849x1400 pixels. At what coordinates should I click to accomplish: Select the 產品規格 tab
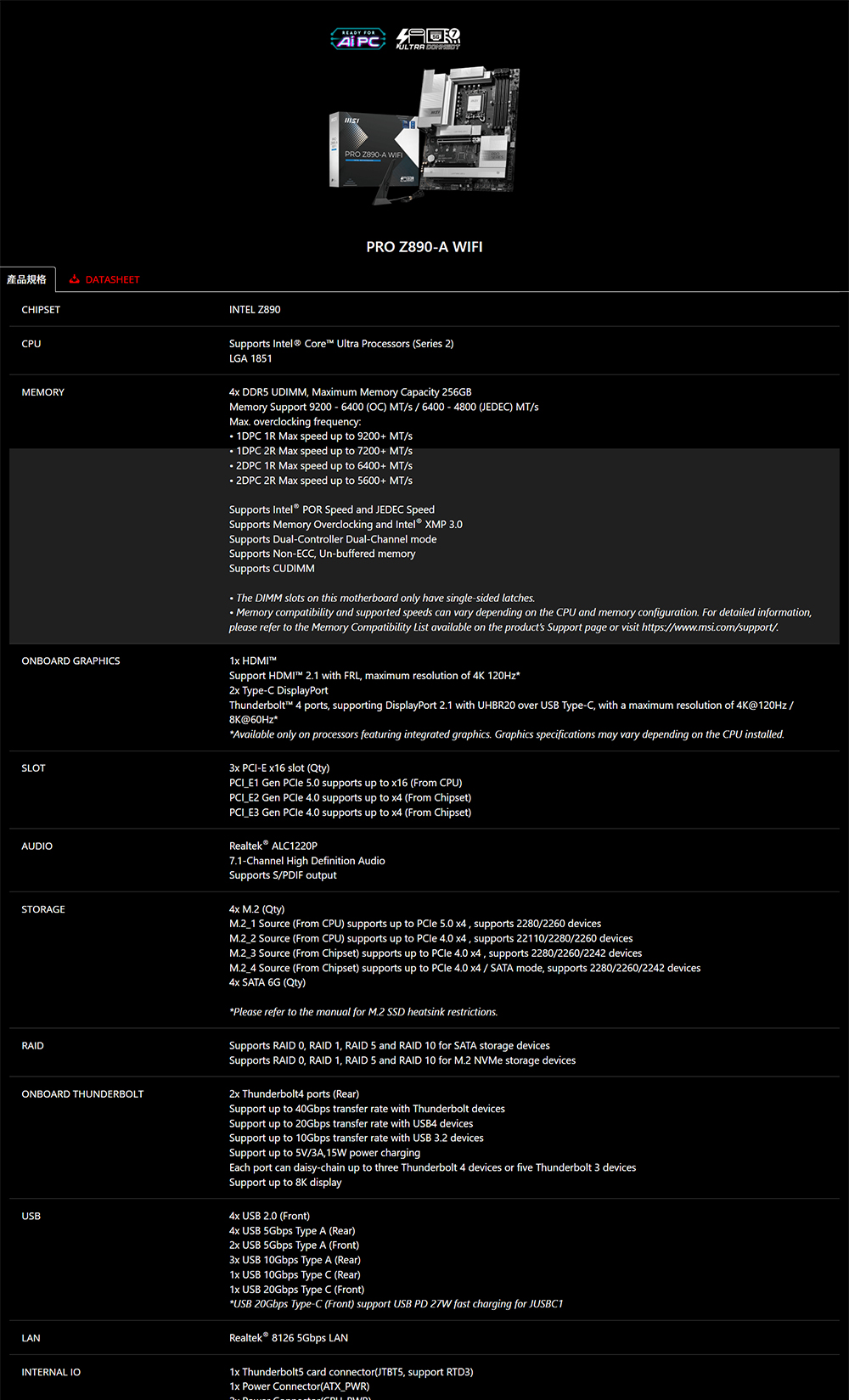(x=27, y=279)
